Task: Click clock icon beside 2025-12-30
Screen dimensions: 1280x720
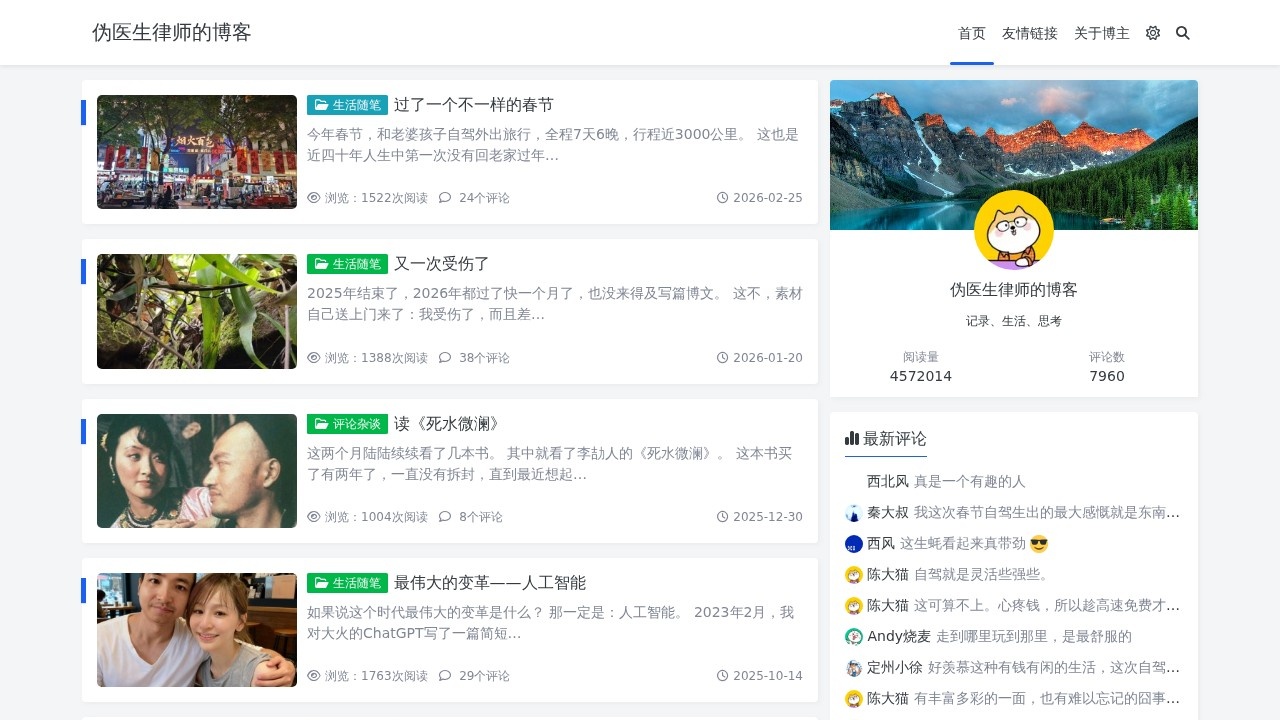Action: (722, 517)
